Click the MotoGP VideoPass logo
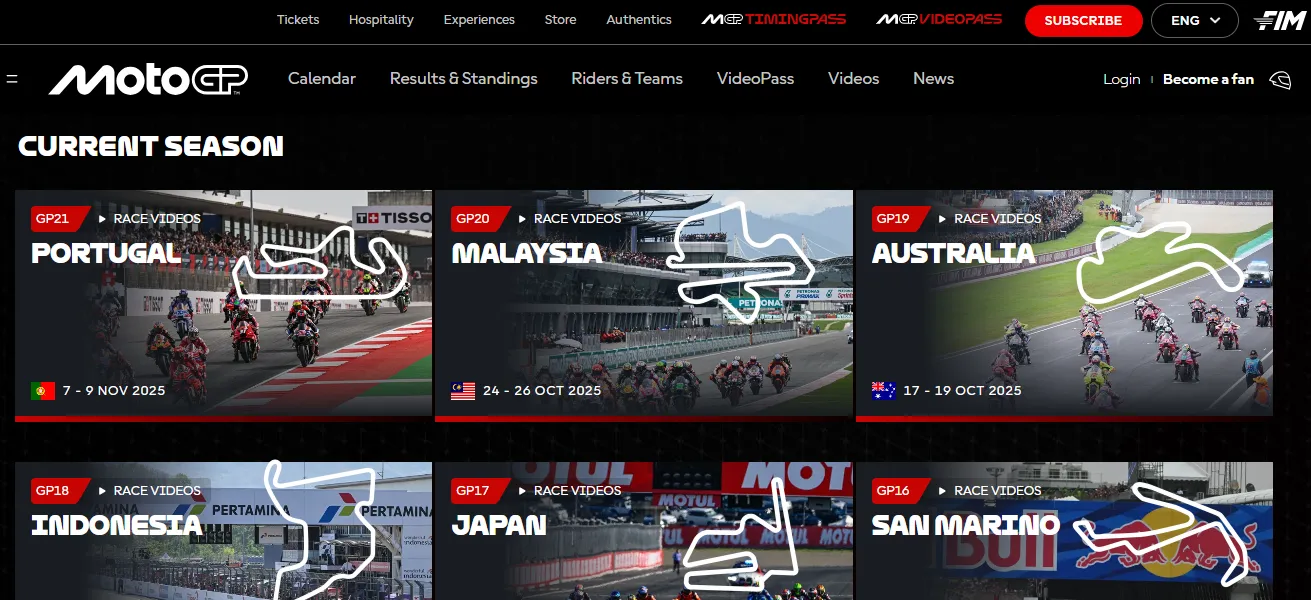 point(937,19)
